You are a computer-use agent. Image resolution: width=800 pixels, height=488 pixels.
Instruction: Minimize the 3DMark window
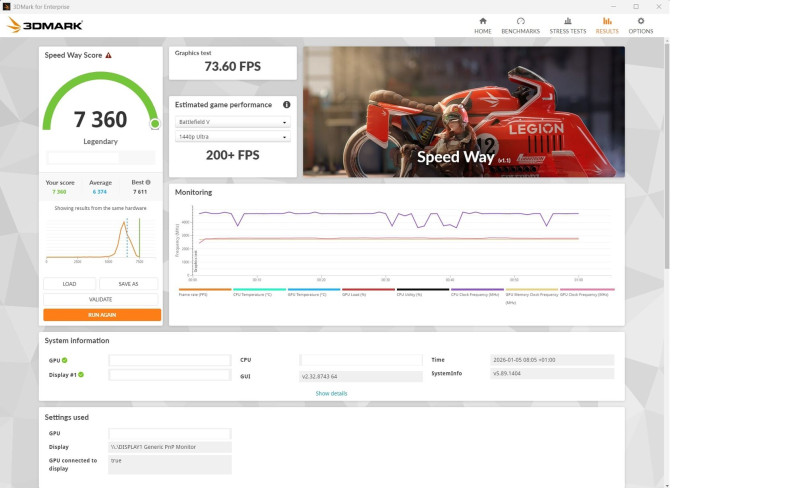point(613,7)
